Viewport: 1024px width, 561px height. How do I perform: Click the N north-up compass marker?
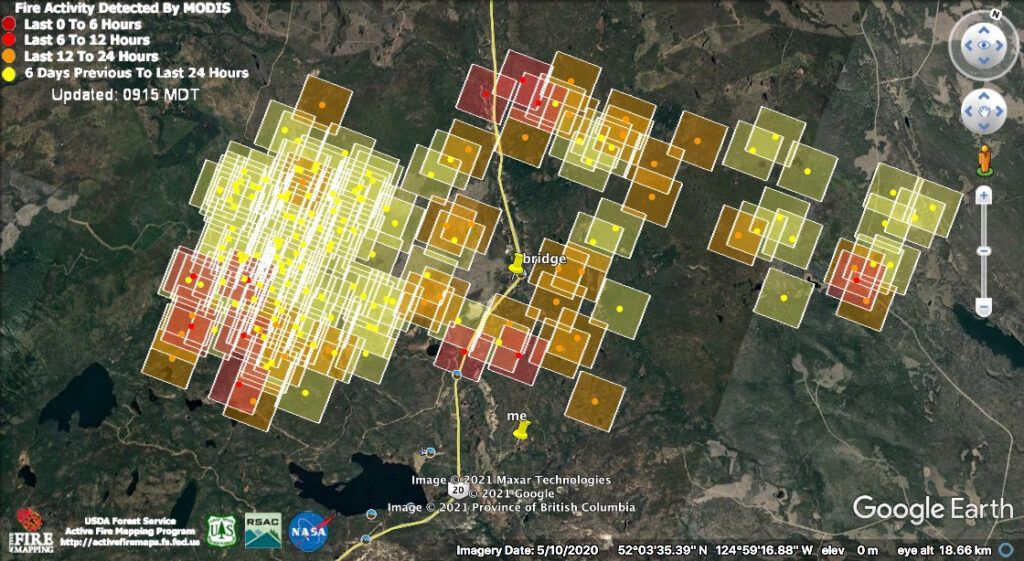995,14
